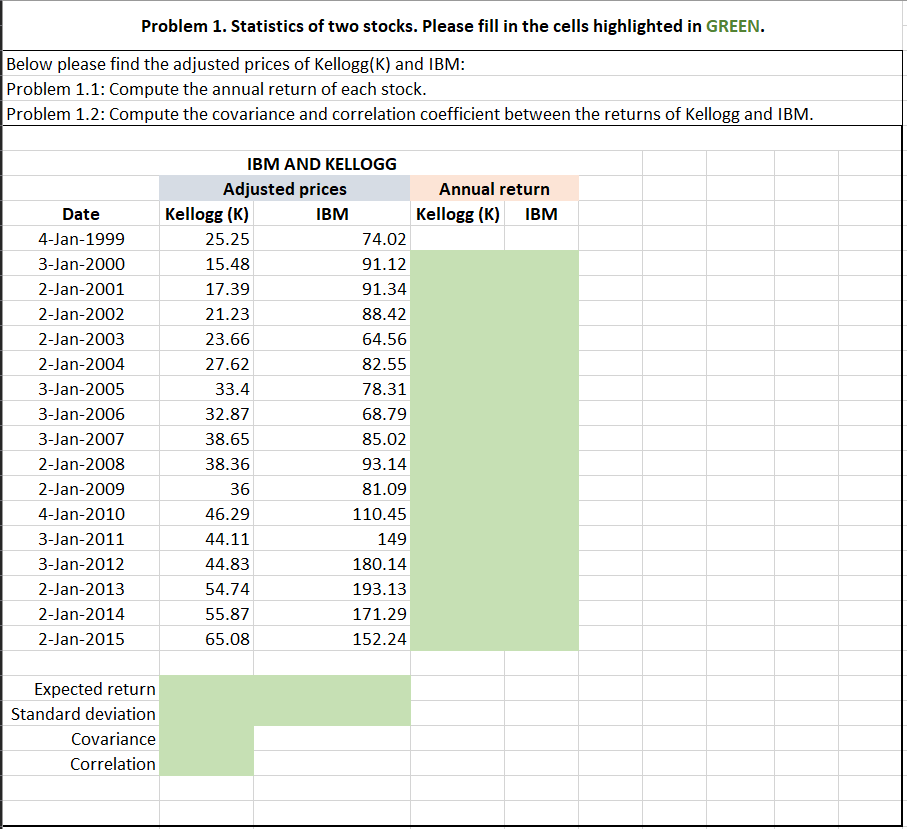Click the date cell 2-Jan-2015

click(81, 638)
